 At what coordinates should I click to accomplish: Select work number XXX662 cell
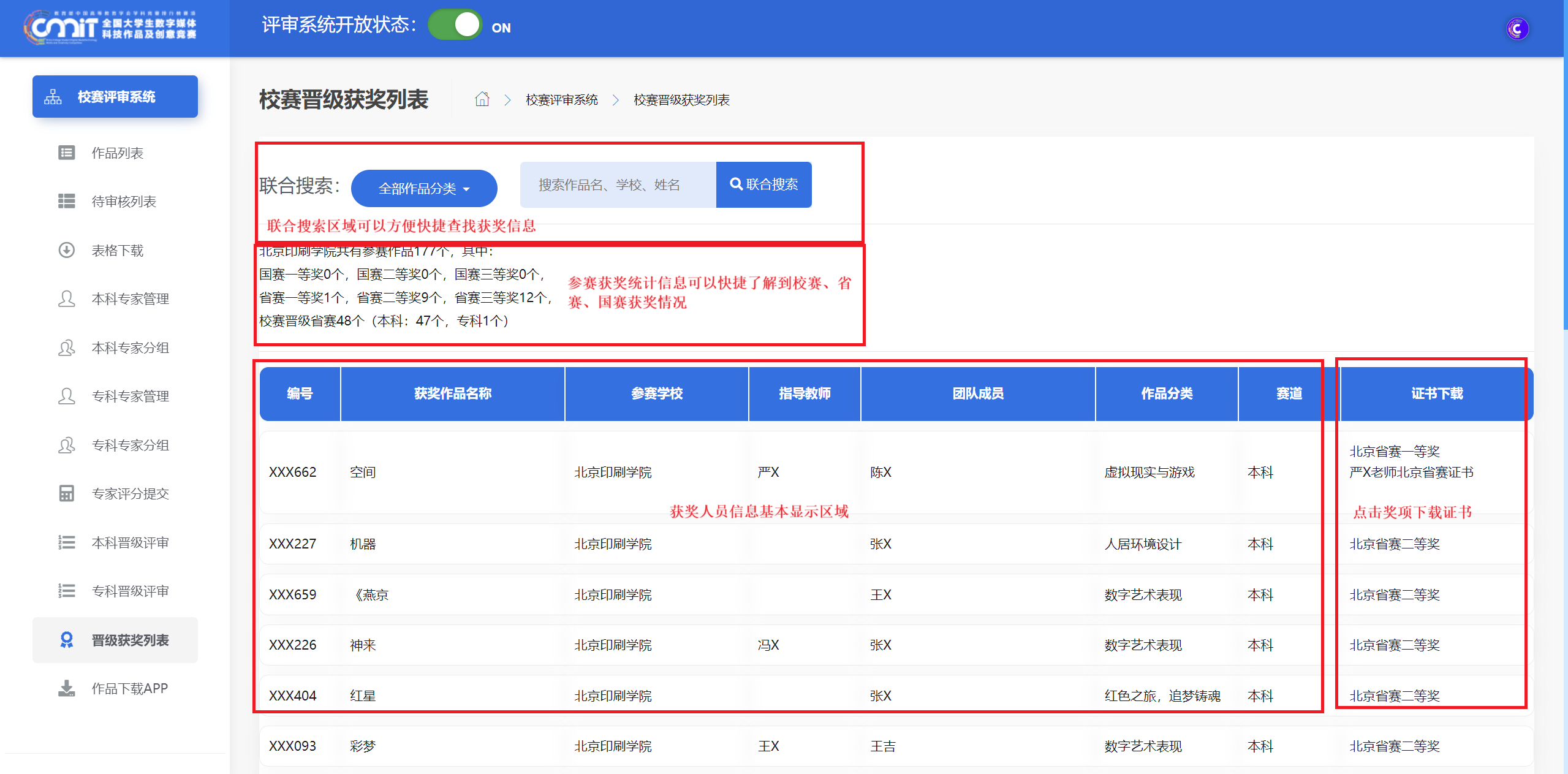pyautogui.click(x=292, y=472)
